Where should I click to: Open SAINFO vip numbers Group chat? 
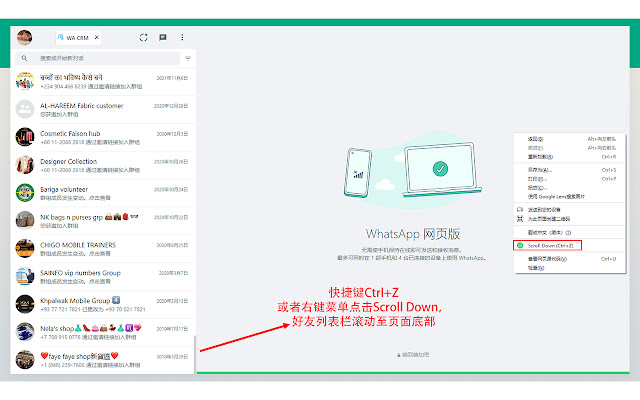[103, 277]
